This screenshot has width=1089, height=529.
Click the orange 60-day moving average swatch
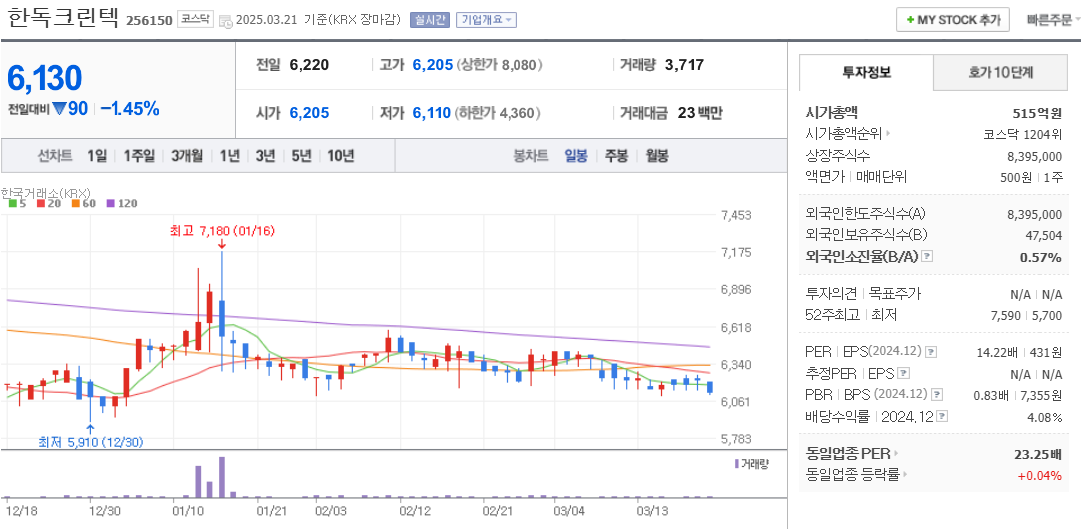pyautogui.click(x=75, y=203)
